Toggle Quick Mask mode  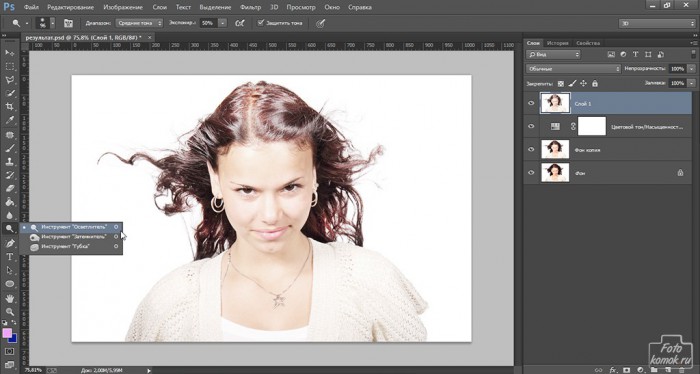click(x=9, y=352)
